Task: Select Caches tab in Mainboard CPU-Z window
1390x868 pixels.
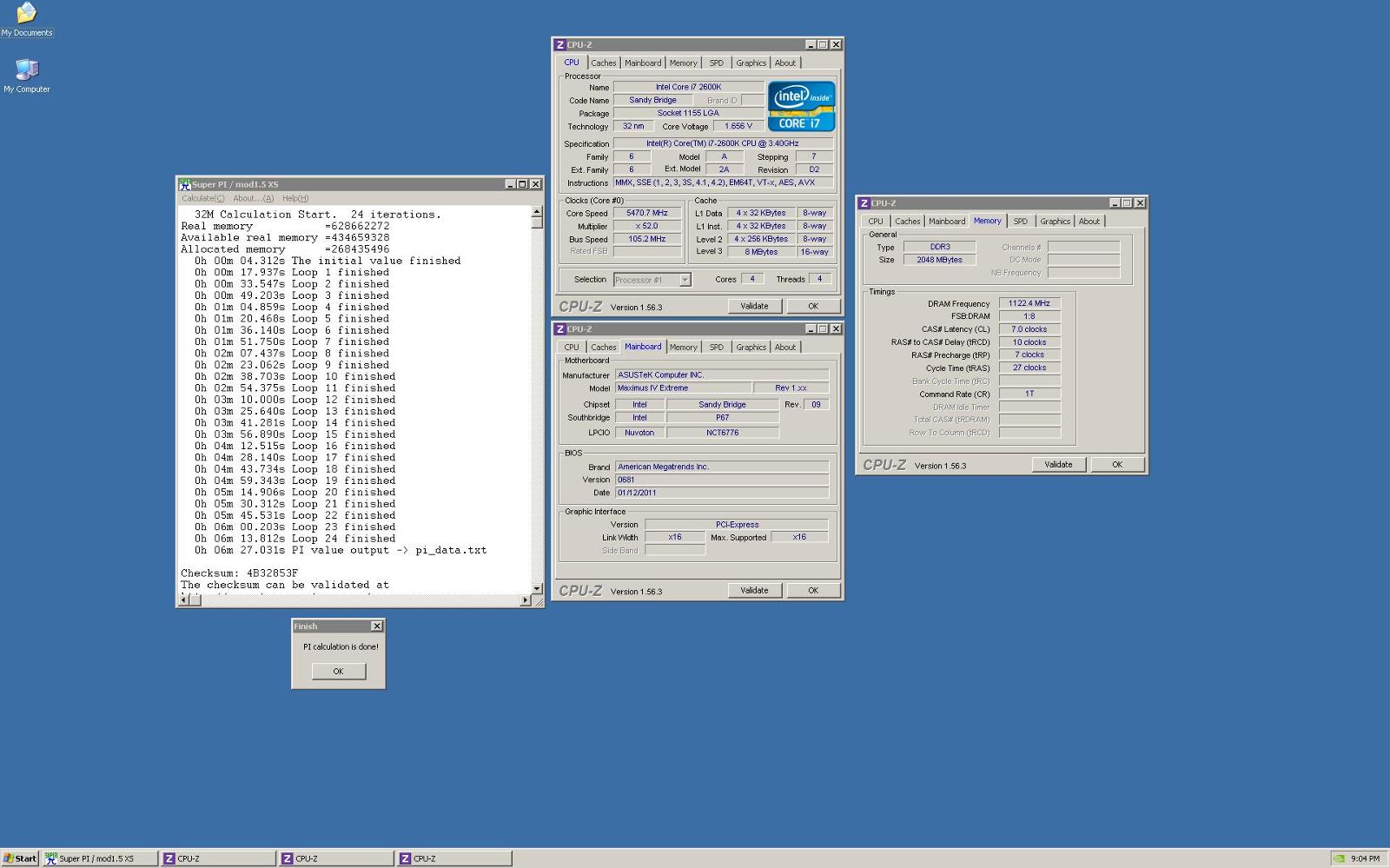Action: click(604, 347)
